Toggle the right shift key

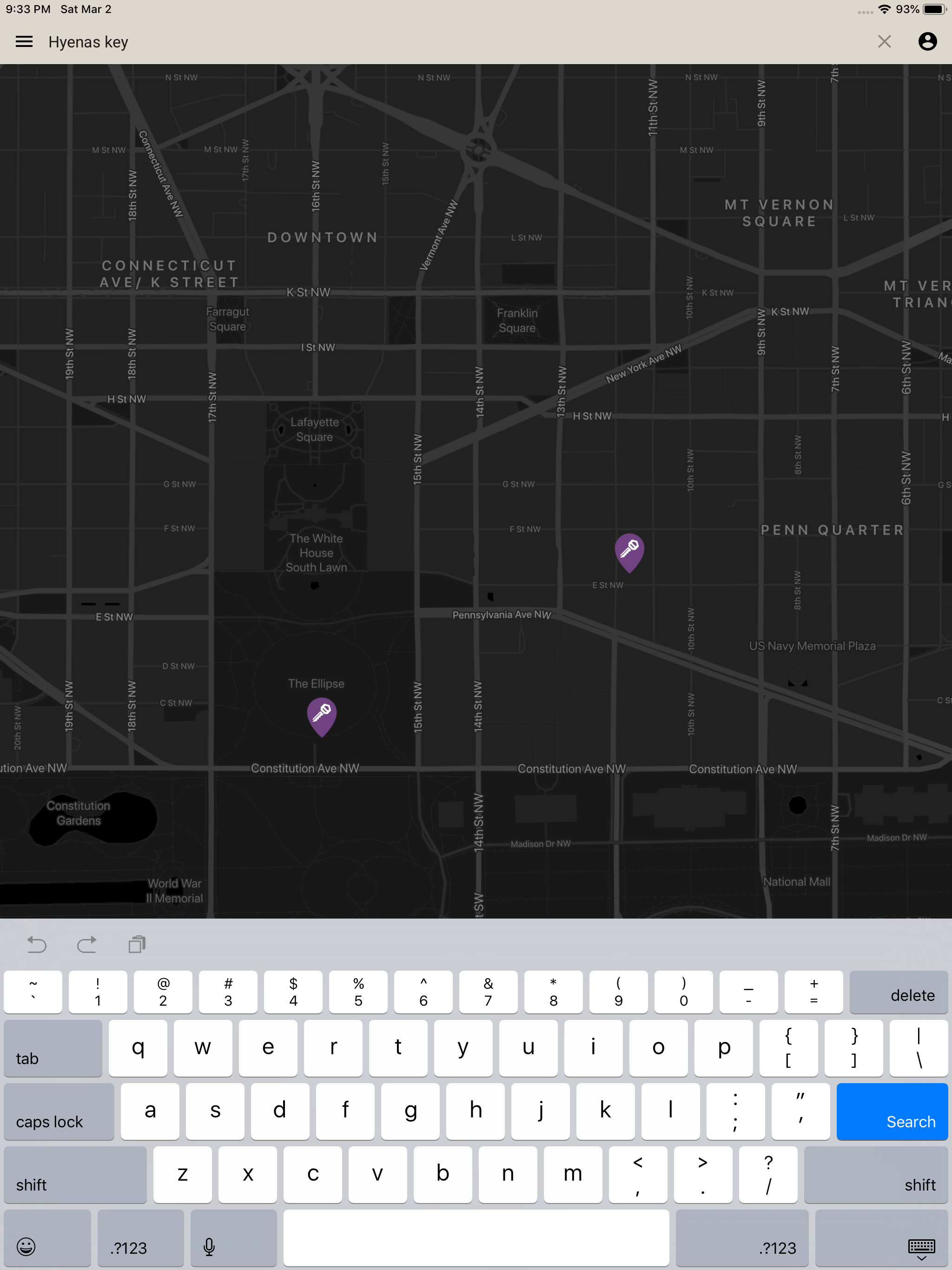tap(877, 1174)
